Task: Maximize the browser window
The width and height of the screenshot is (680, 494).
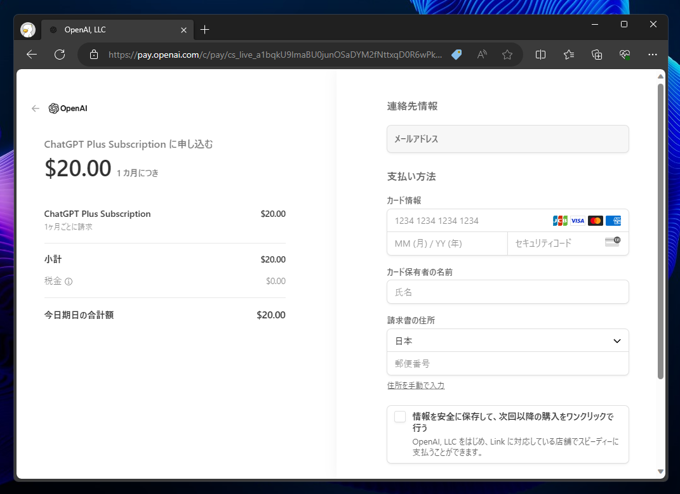Action: tap(624, 24)
